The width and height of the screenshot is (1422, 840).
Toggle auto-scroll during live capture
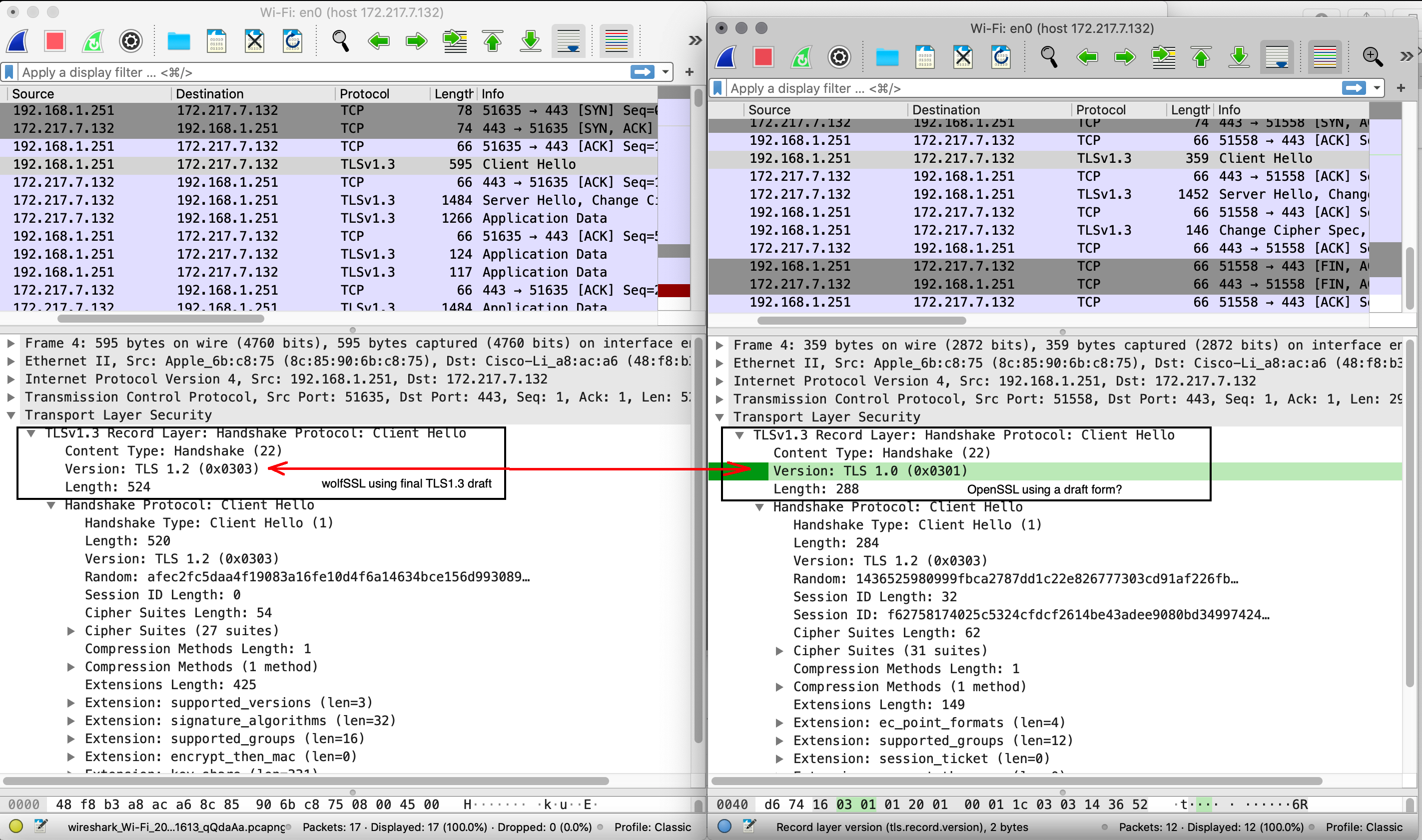[568, 41]
